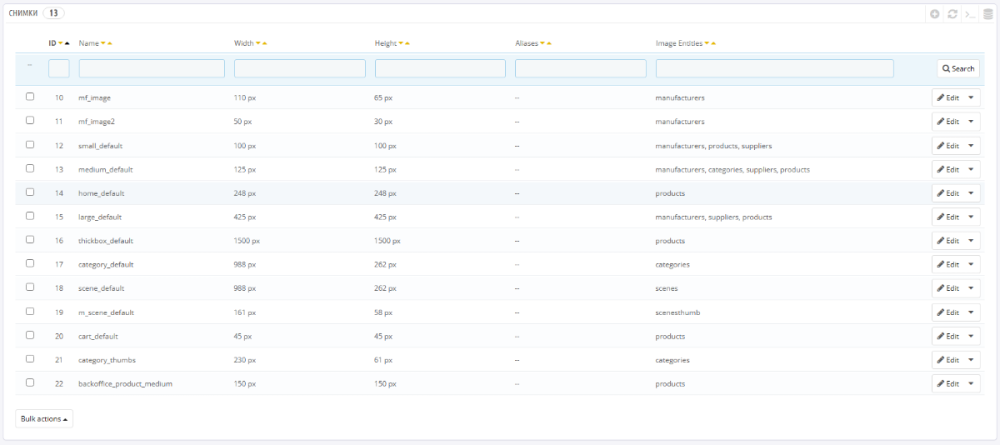This screenshot has width=1000, height=445.
Task: Show the SQL query terminal icon
Action: (x=970, y=14)
